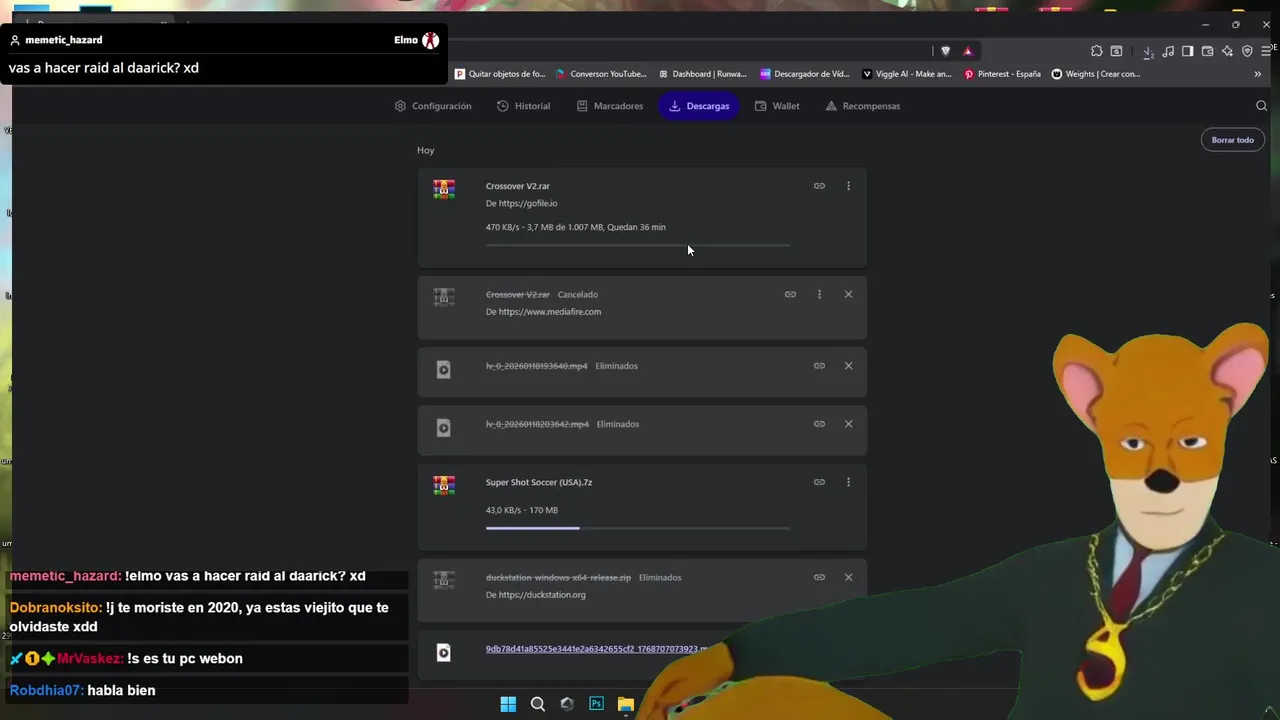
Task: Click the Super Shot Soccer progress bar
Action: (638, 528)
